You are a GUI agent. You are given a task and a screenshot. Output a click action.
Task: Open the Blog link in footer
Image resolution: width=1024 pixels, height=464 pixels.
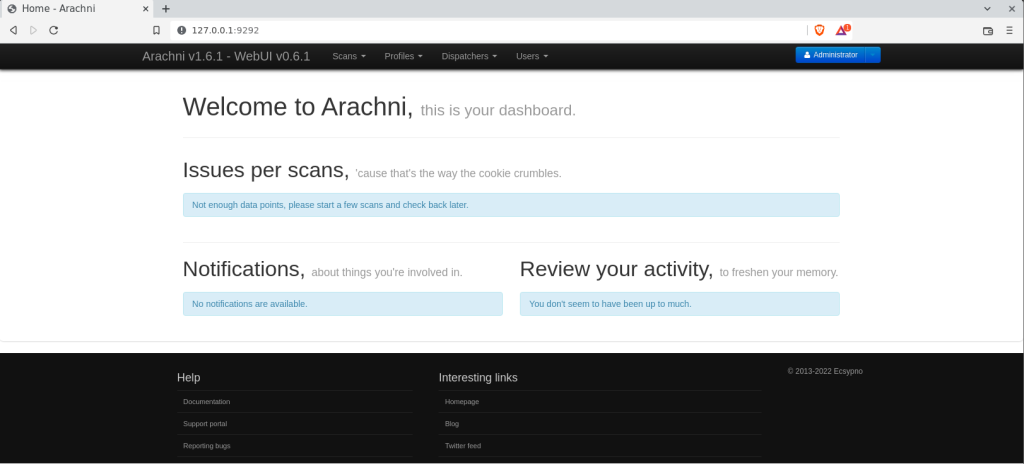click(x=452, y=423)
